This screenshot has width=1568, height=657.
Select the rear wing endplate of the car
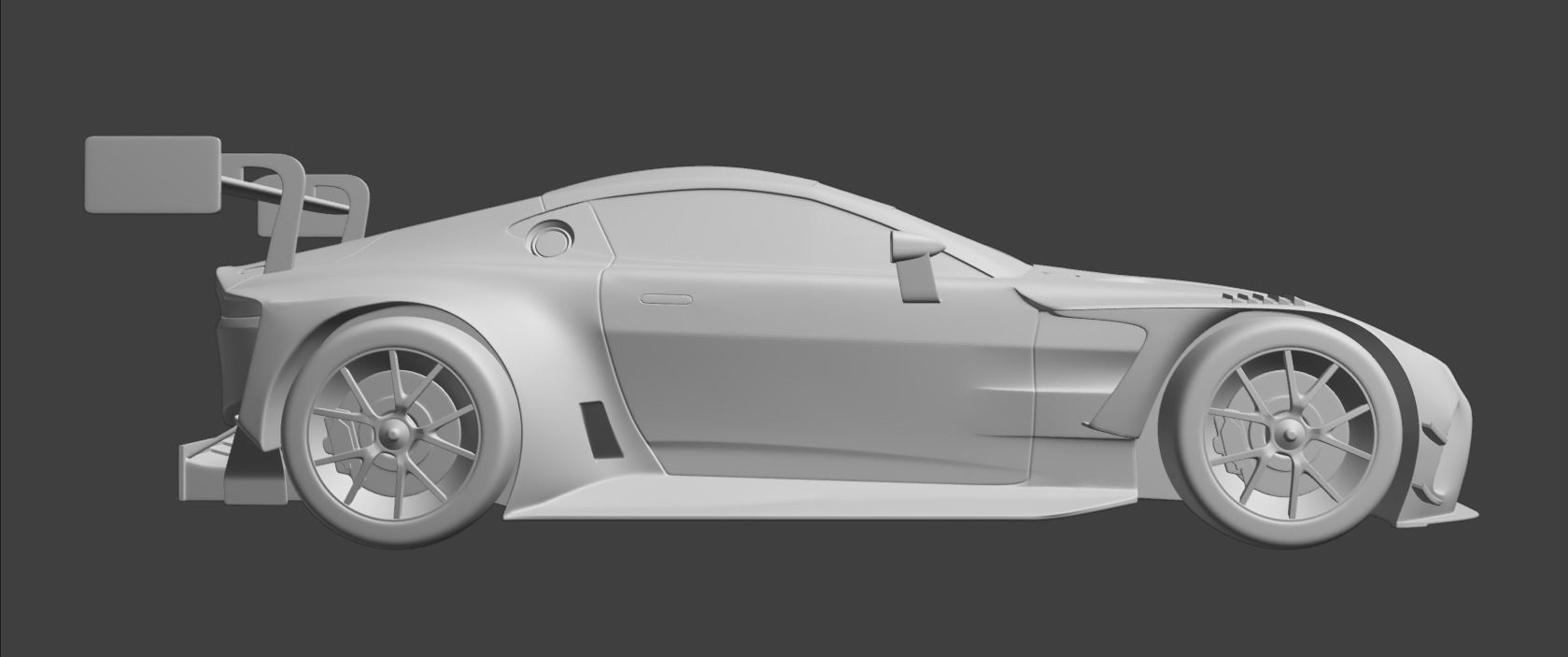(154, 176)
